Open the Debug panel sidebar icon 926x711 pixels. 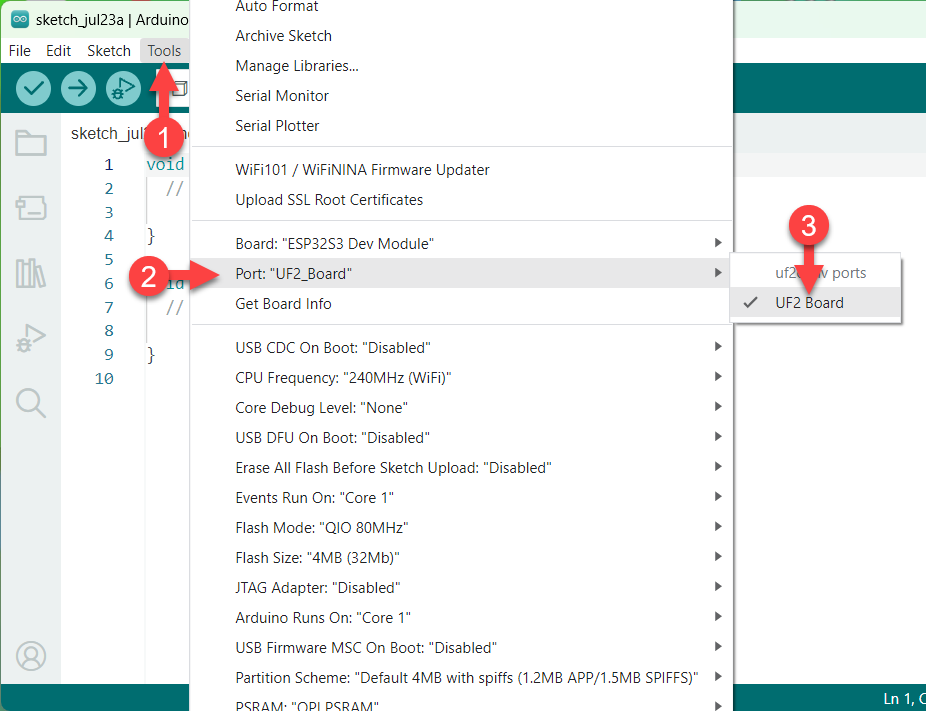coord(31,338)
